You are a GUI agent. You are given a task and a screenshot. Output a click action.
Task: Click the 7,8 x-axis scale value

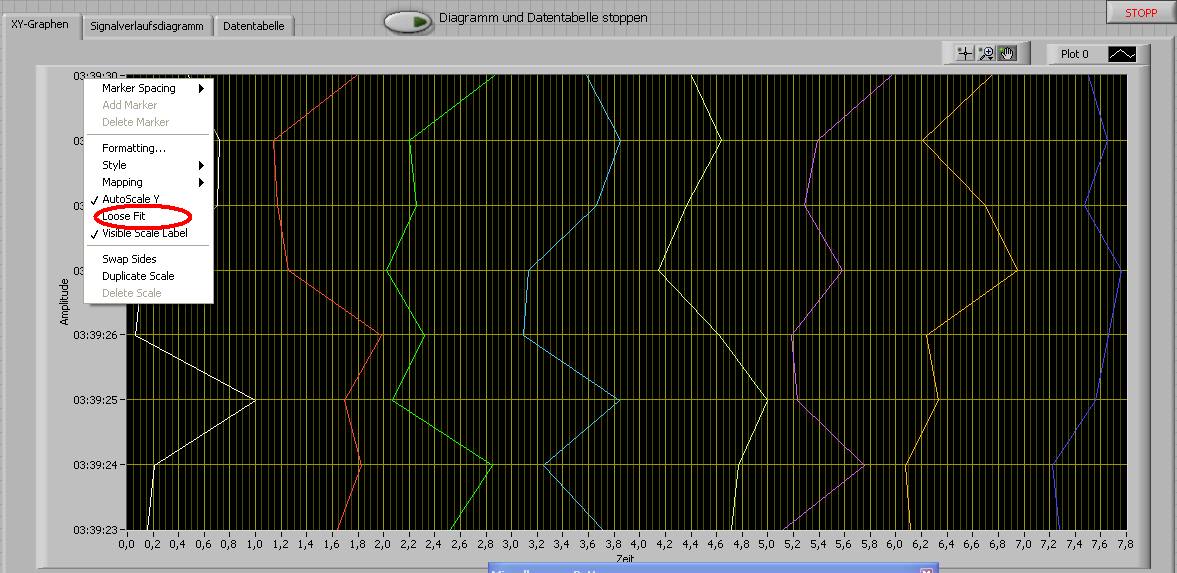point(1125,544)
